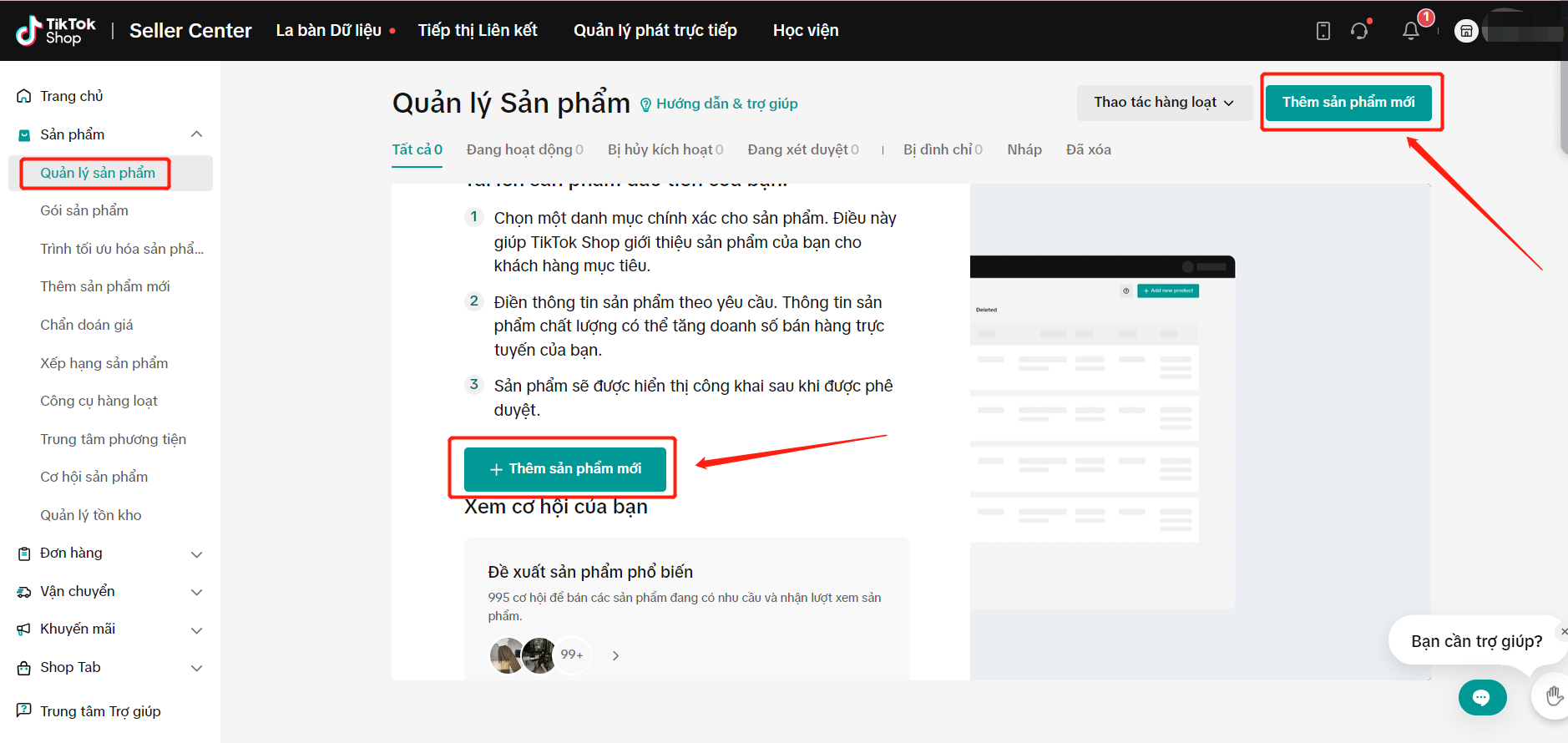Click the TikTok Shop logo

[56, 31]
